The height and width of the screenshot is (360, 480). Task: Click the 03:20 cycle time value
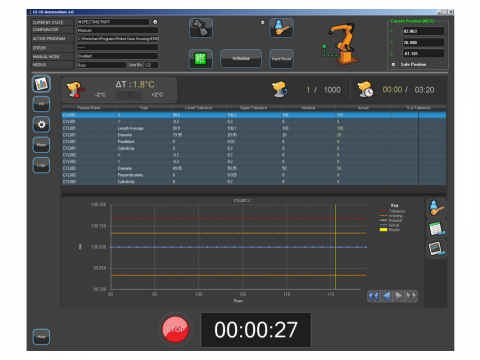424,90
